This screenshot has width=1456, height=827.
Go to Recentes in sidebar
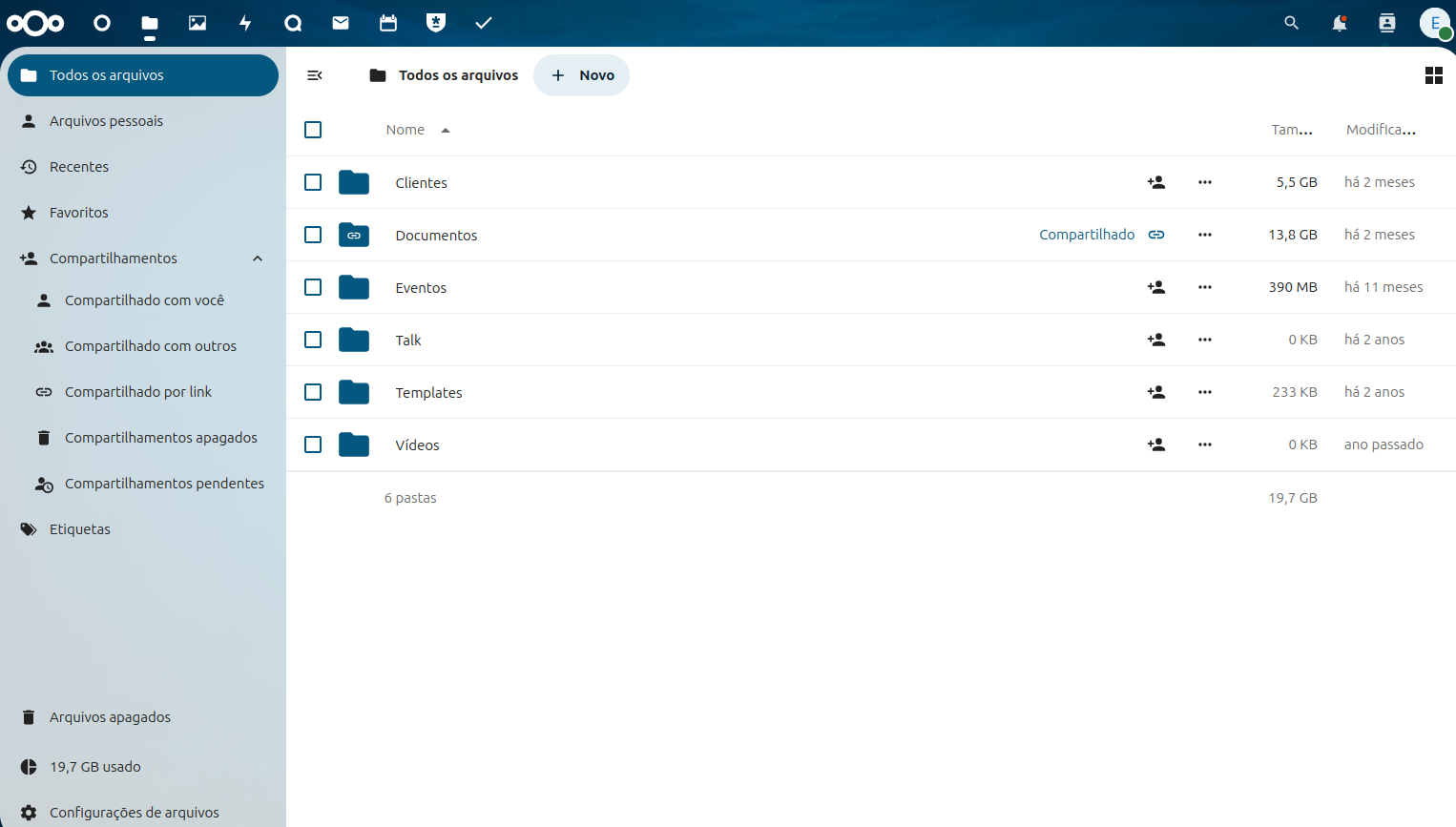pyautogui.click(x=79, y=167)
